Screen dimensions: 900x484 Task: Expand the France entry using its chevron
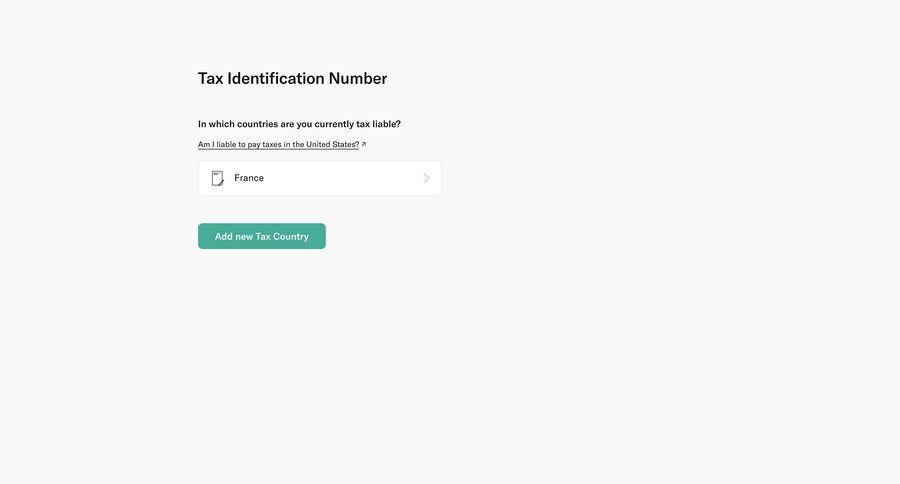coord(426,178)
